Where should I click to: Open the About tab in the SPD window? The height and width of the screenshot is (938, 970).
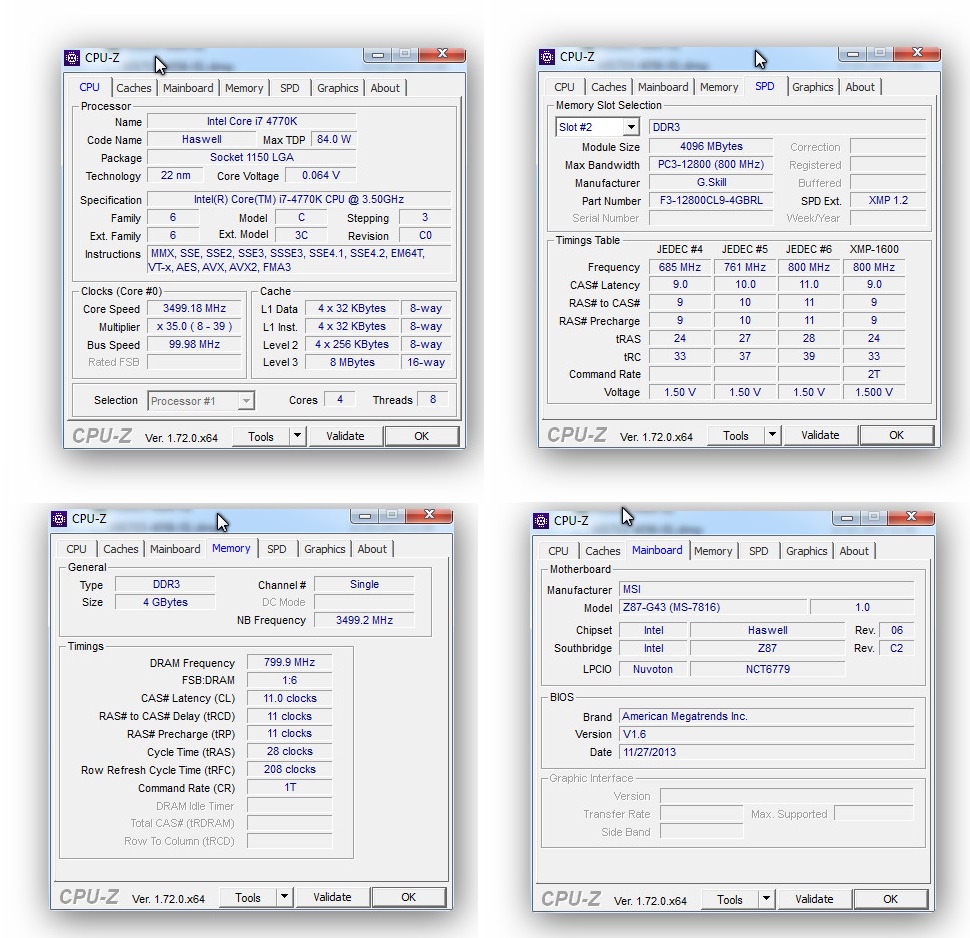coord(860,87)
